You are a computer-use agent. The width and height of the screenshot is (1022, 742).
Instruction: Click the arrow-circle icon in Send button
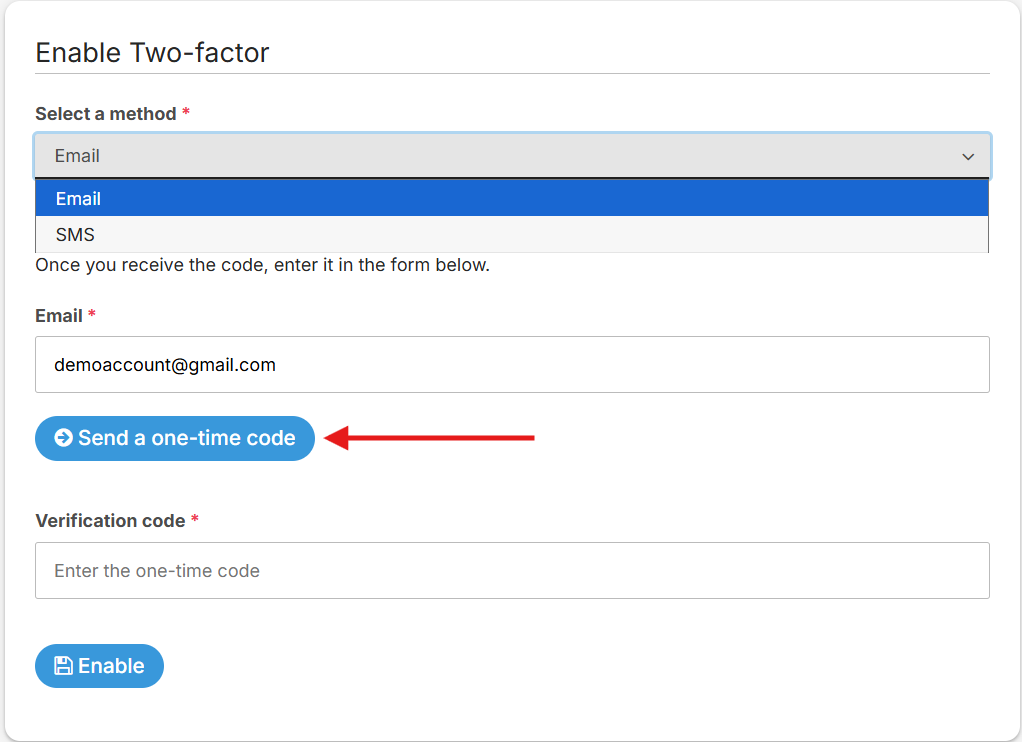click(x=63, y=438)
